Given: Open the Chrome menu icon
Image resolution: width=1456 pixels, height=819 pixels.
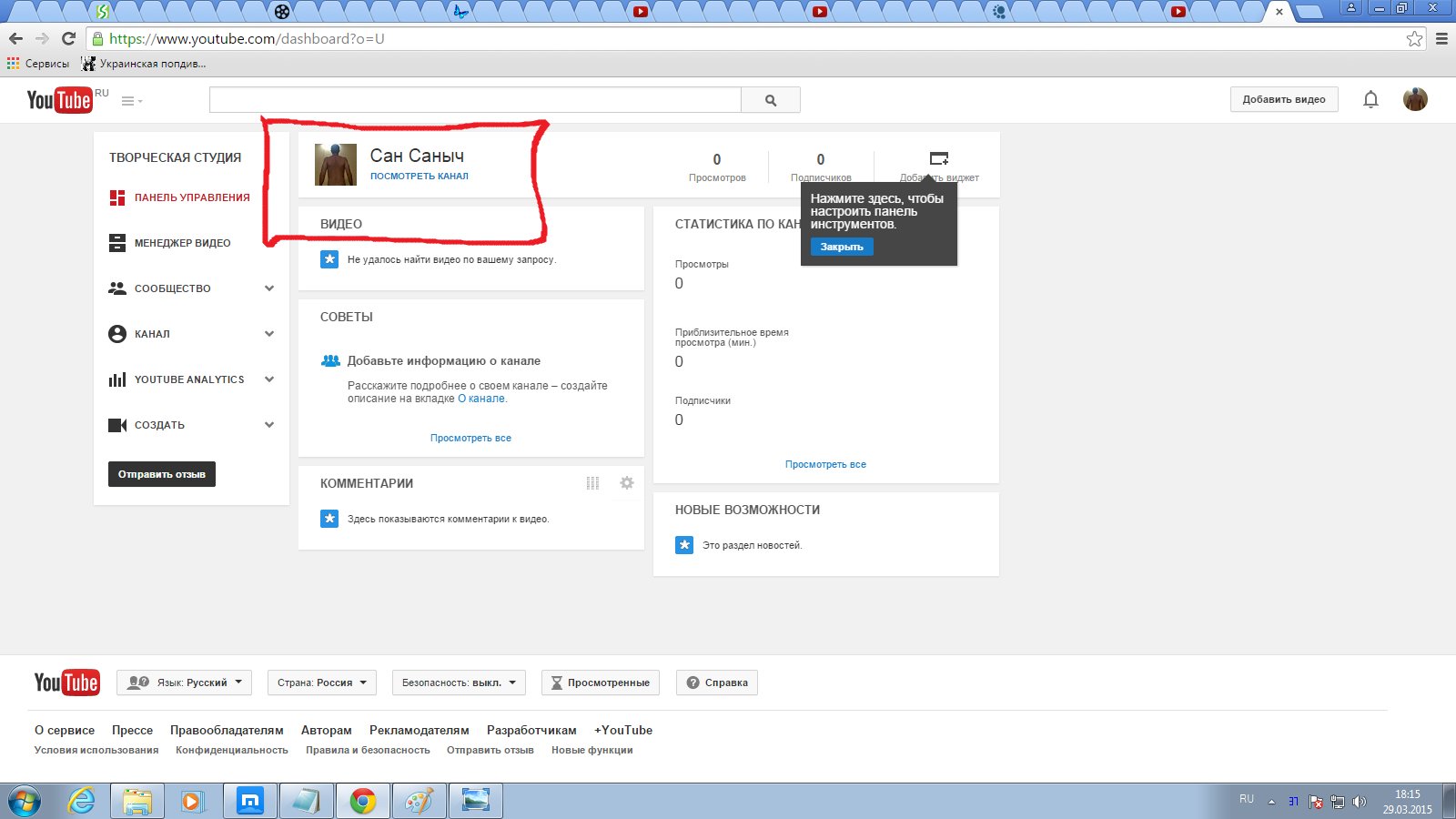Looking at the screenshot, I should coord(1441,38).
